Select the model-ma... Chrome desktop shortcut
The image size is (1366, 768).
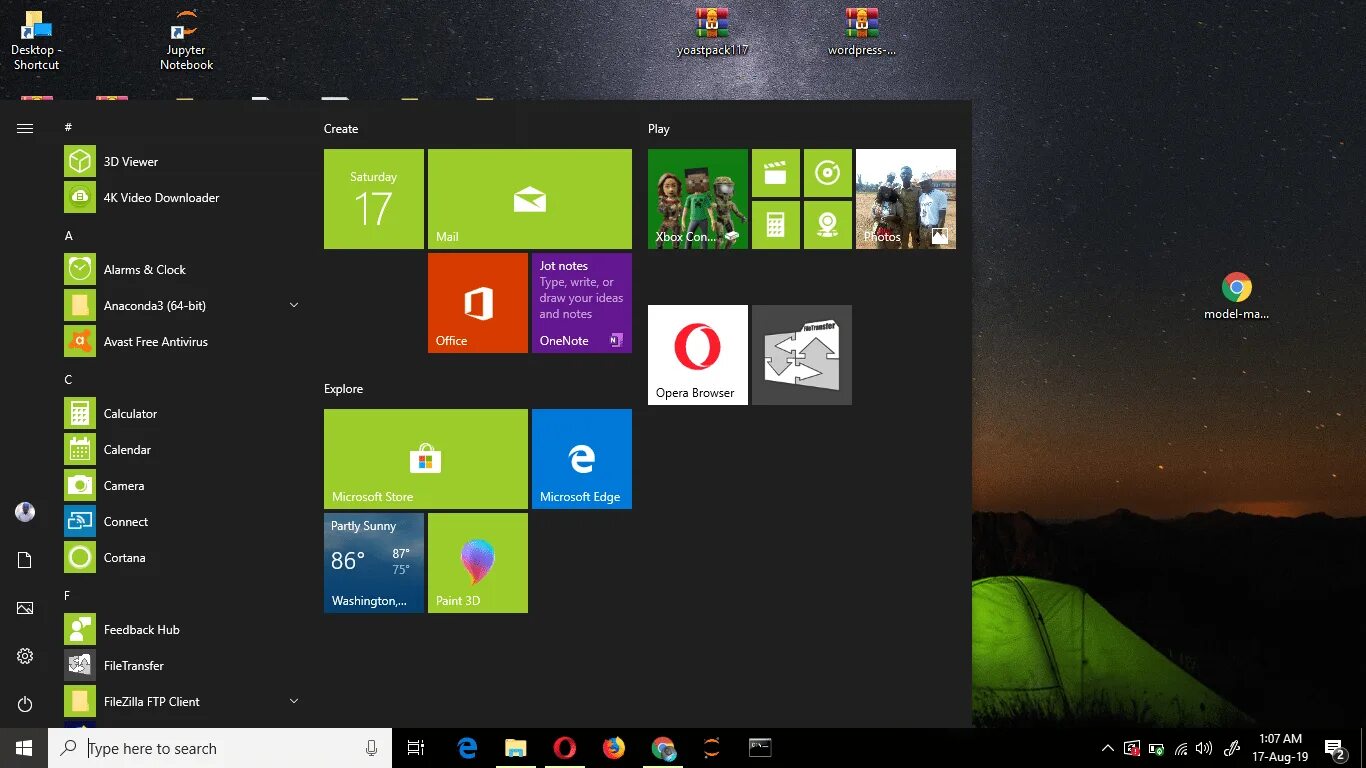click(x=1237, y=297)
